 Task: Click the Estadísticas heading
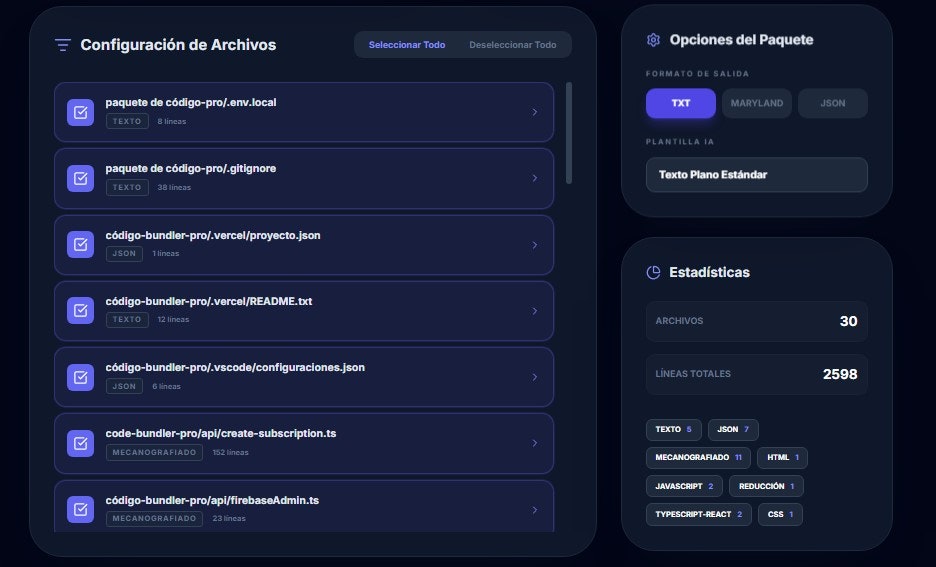pos(709,273)
